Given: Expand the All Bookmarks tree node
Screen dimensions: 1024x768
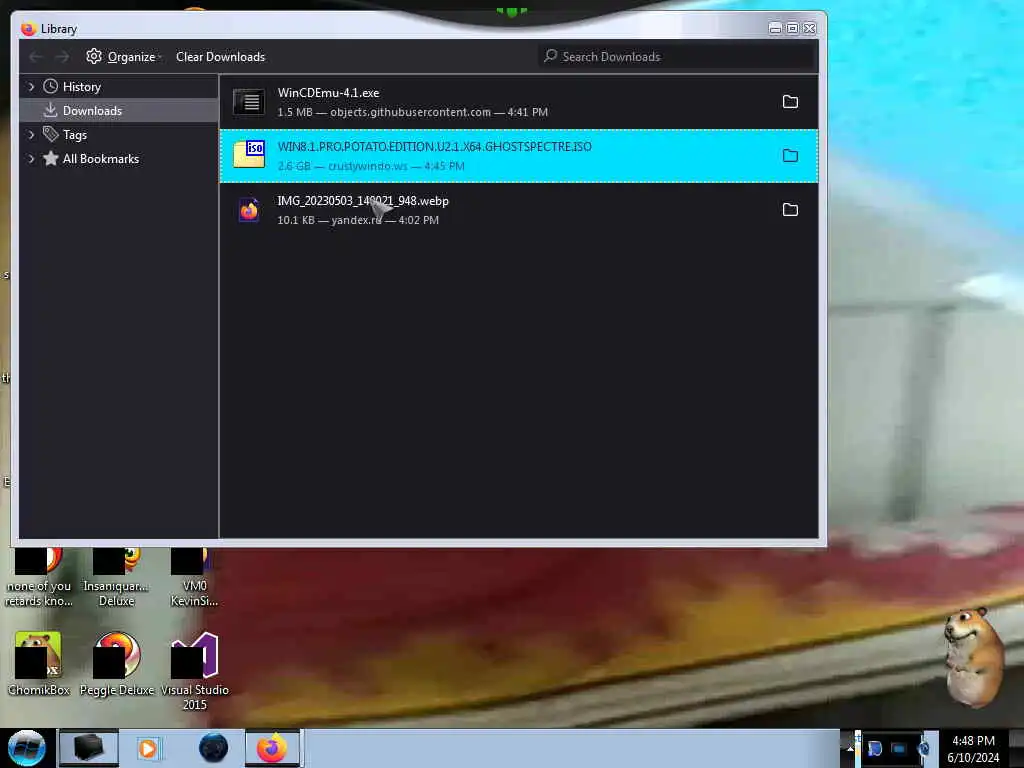Looking at the screenshot, I should pyautogui.click(x=31, y=158).
